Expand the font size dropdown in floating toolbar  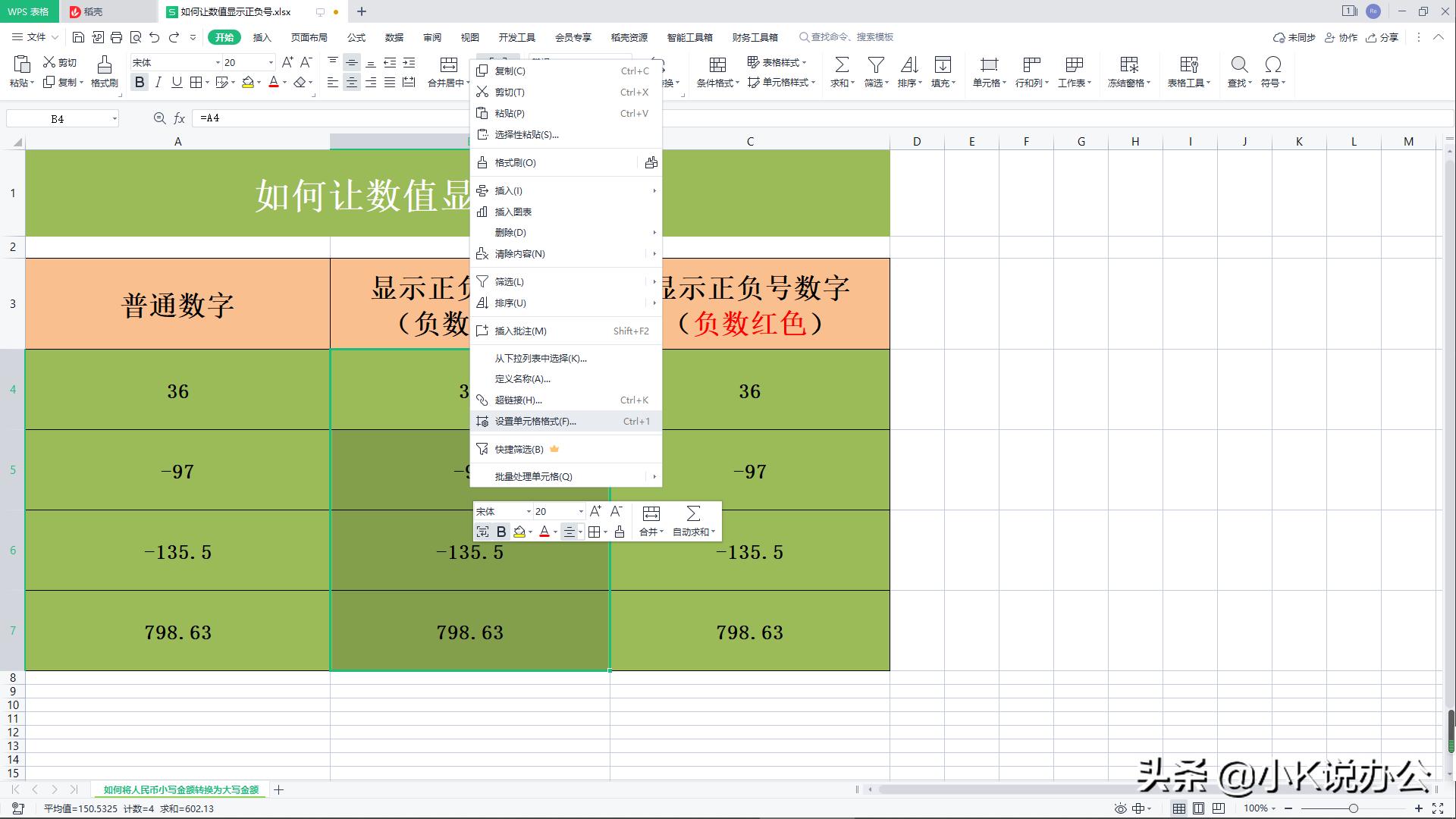(x=580, y=511)
